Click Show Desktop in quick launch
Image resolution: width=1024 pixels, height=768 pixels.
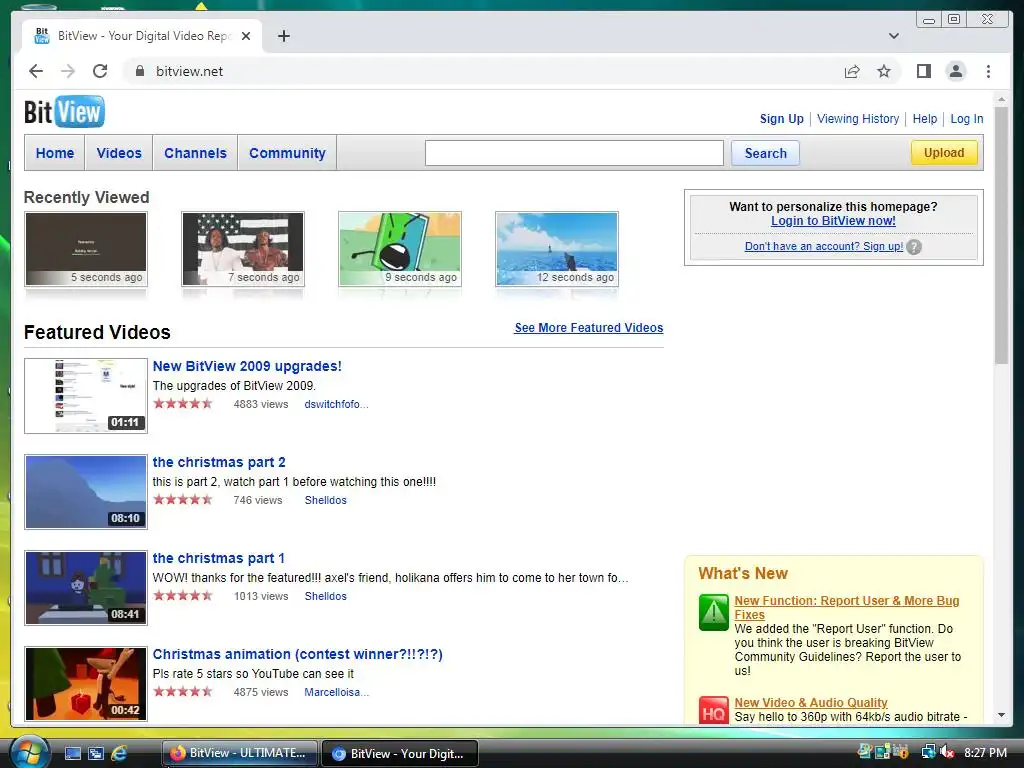72,753
